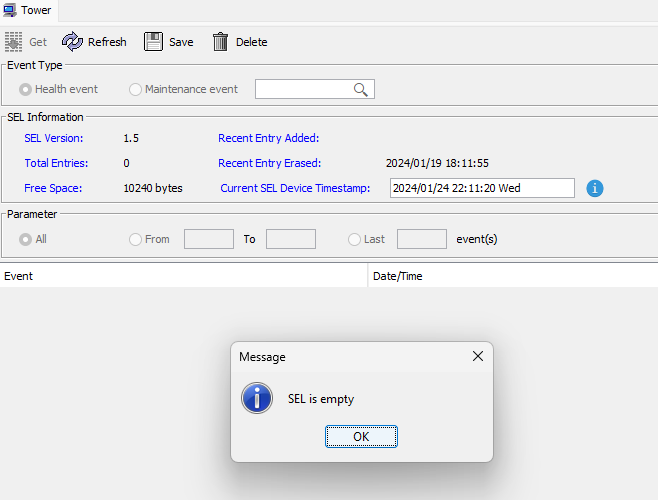Click the 10240 bytes value
This screenshot has height=500, width=658.
tap(153, 188)
